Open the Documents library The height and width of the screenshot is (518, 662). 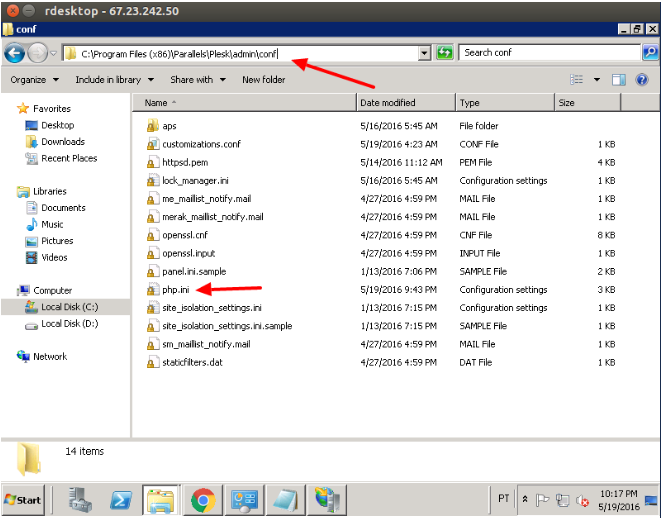pyautogui.click(x=56, y=208)
